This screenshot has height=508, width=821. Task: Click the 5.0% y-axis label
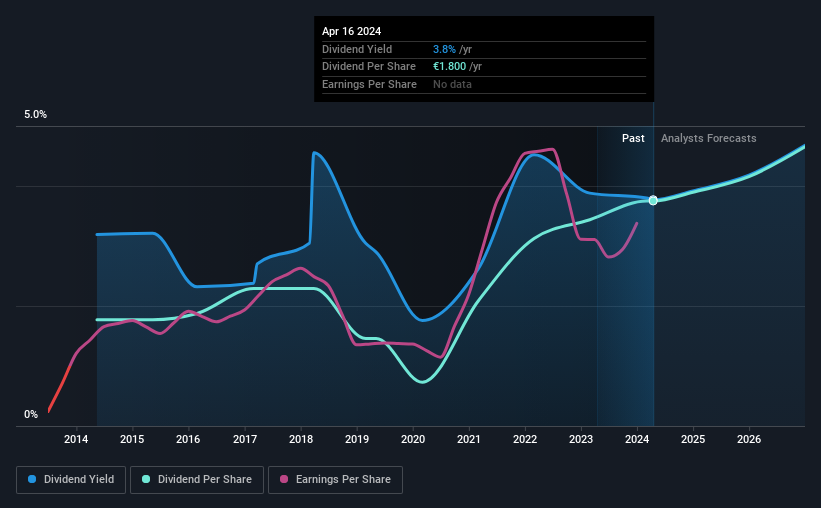35,114
